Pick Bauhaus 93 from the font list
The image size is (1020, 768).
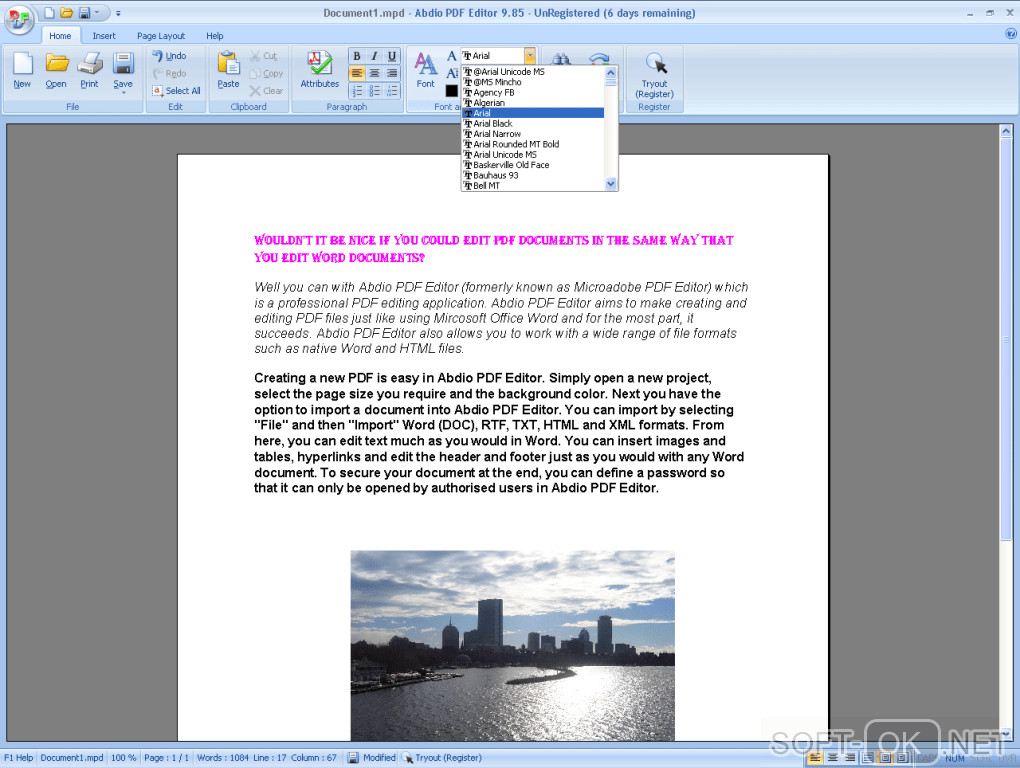click(533, 176)
